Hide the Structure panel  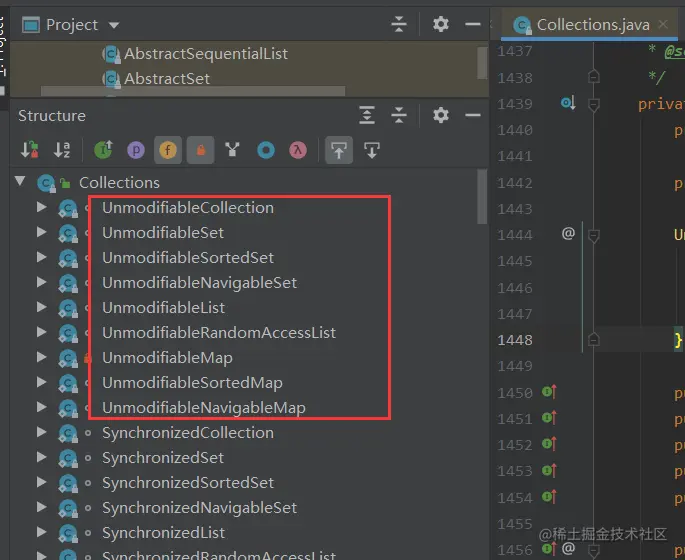point(473,115)
